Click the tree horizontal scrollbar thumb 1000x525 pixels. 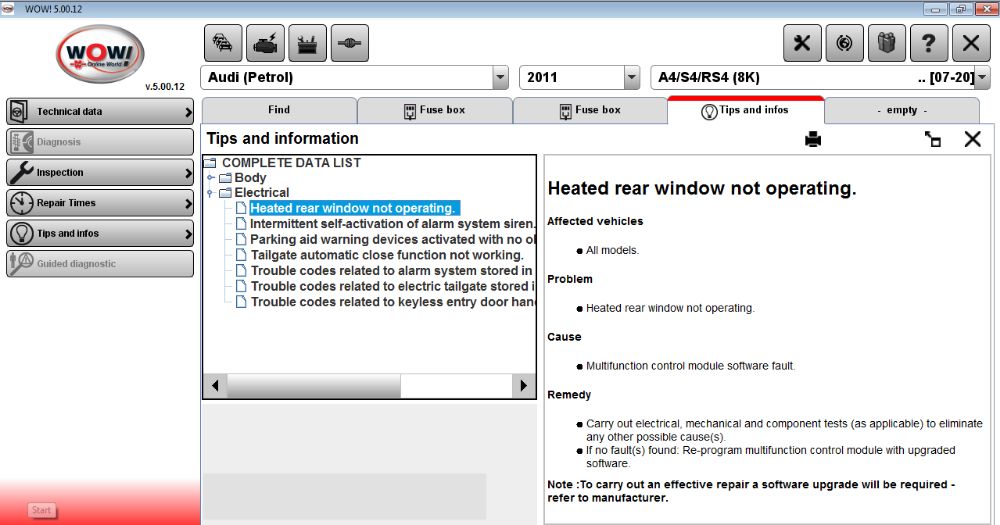[314, 386]
